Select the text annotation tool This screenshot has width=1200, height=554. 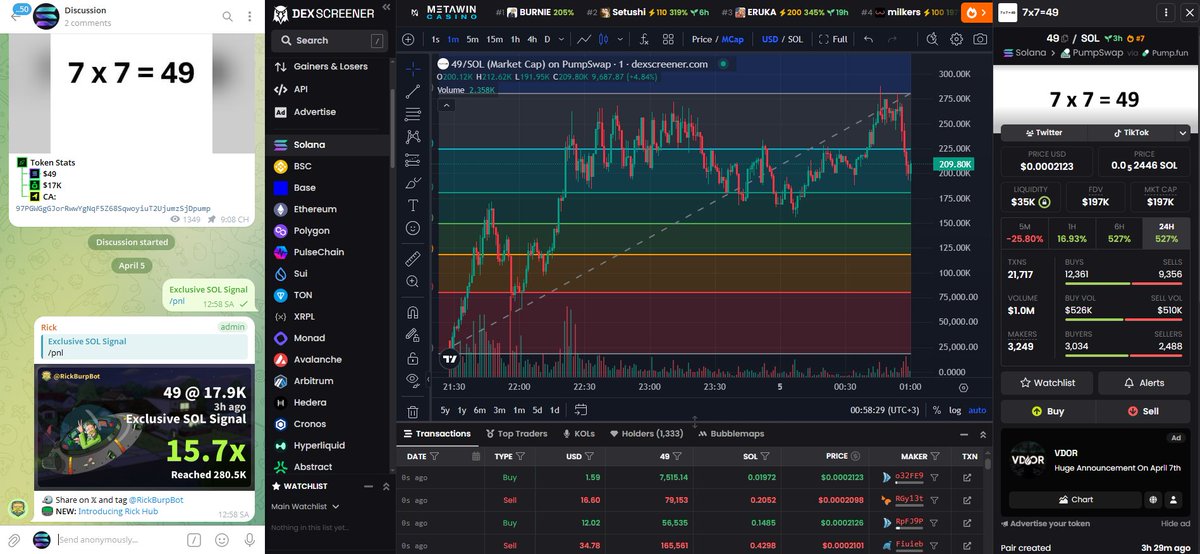tap(414, 205)
